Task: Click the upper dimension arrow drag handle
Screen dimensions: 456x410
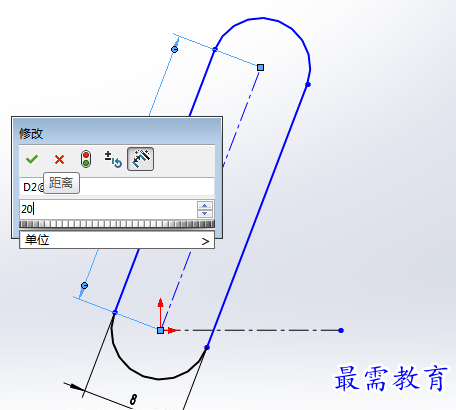Action: [x=174, y=50]
